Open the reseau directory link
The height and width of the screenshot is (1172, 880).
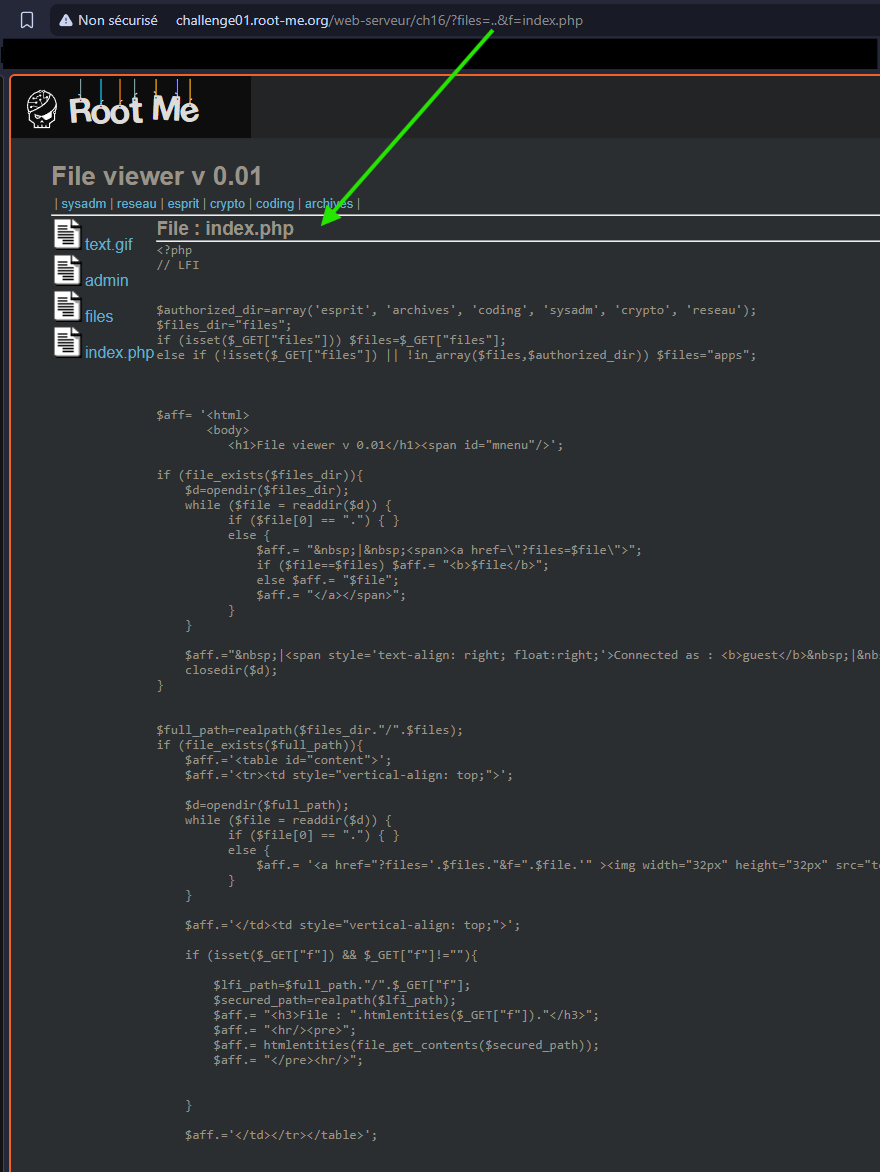click(x=137, y=204)
